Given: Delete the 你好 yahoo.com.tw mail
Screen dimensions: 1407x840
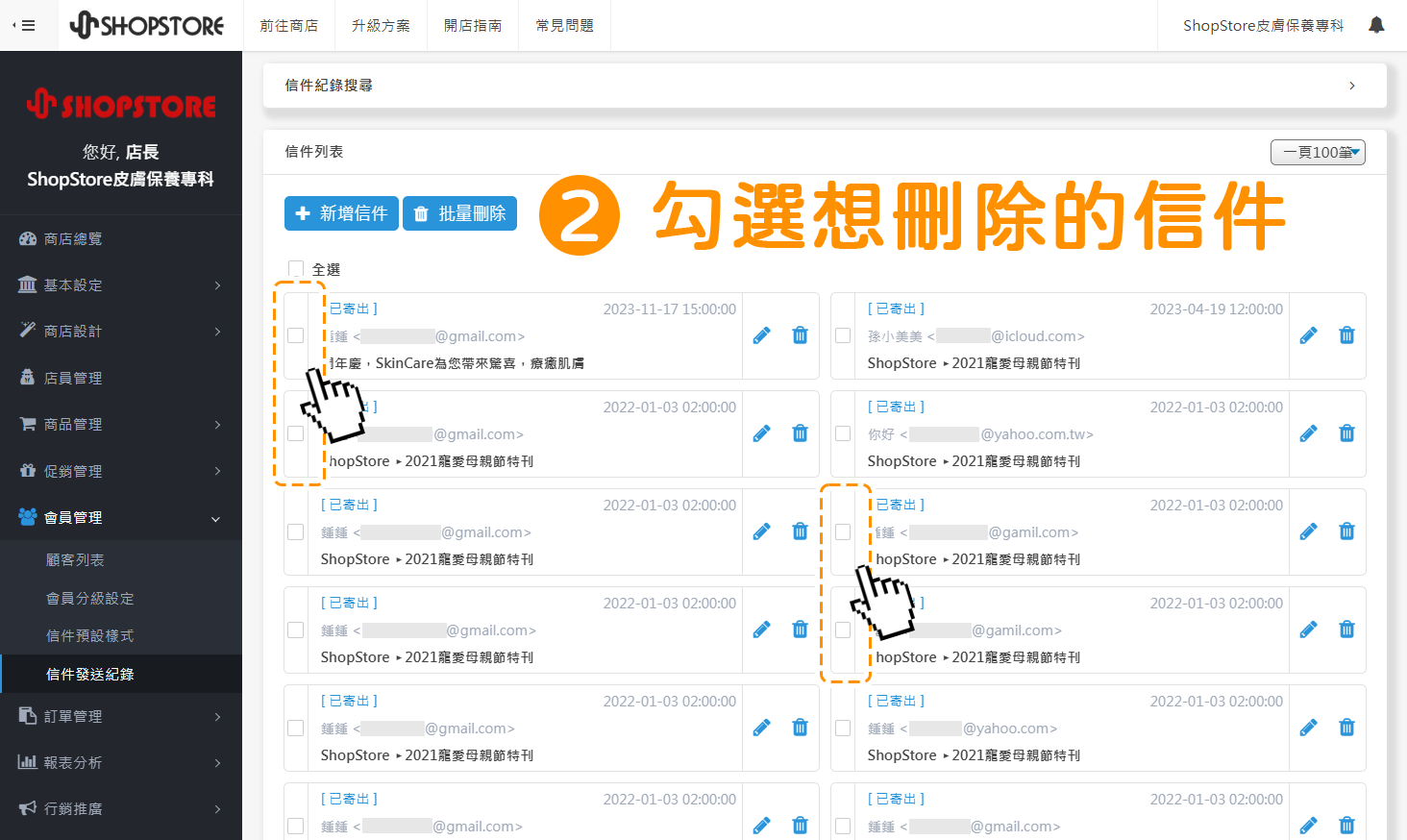Looking at the screenshot, I should click(x=1346, y=433).
